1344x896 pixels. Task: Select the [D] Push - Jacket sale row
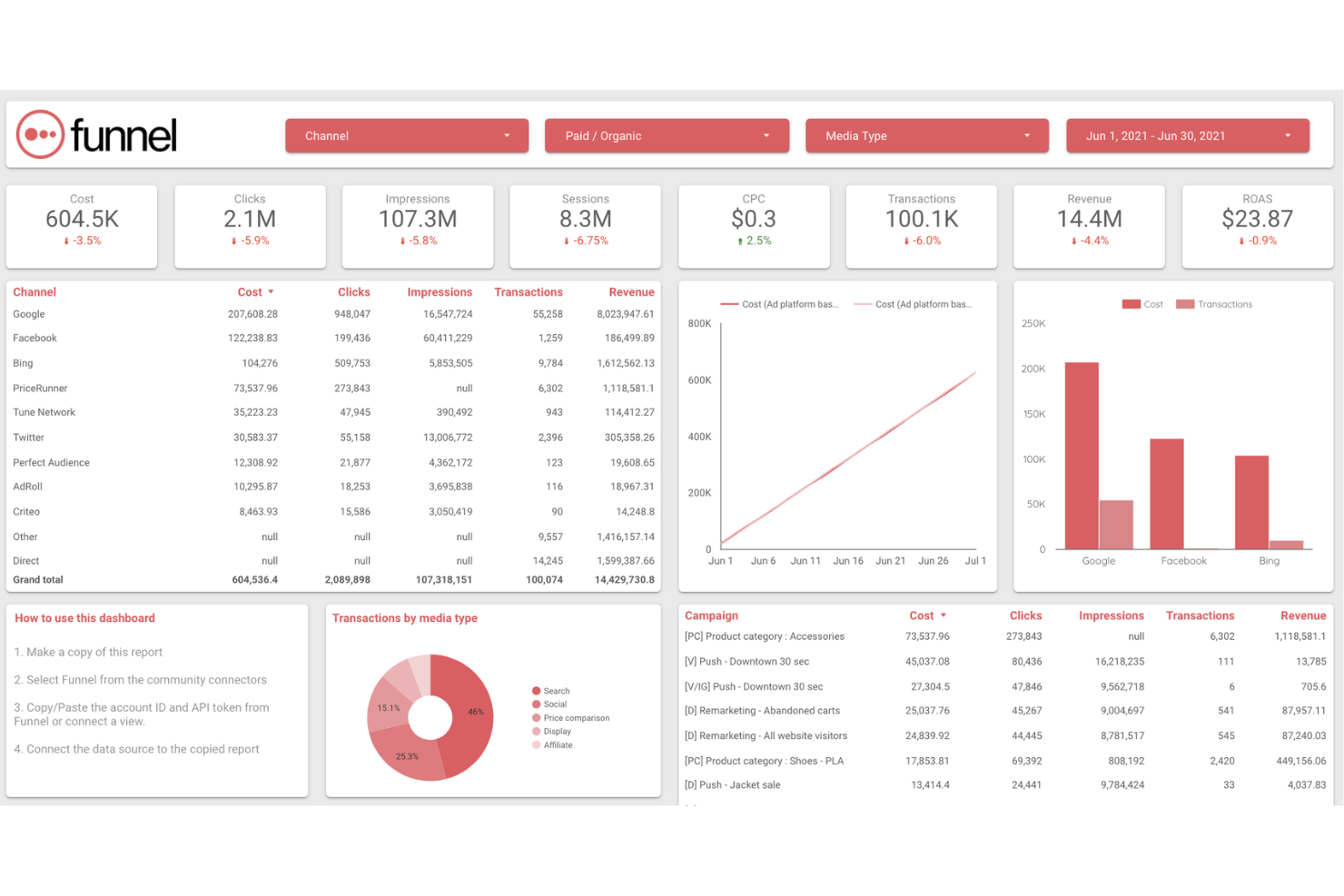(1005, 785)
